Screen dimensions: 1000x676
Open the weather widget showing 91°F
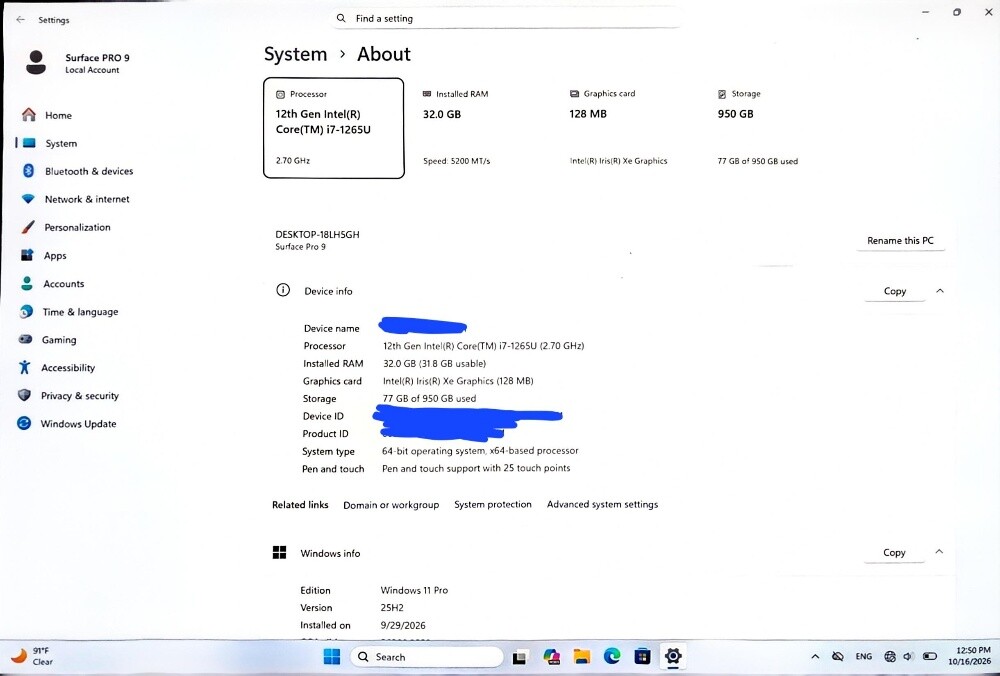pyautogui.click(x=32, y=656)
